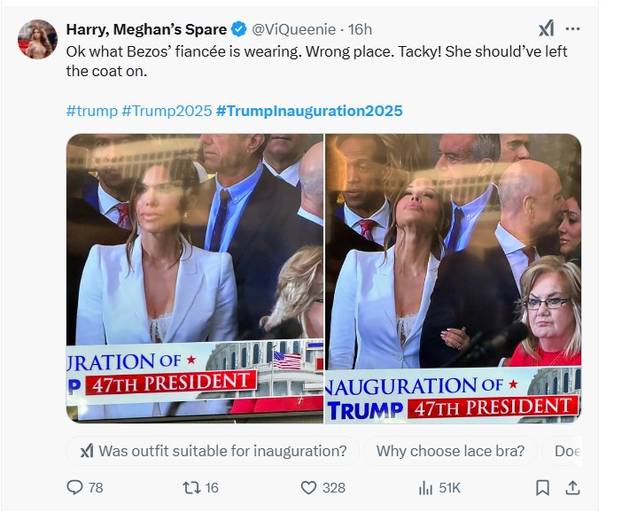Viewport: 622px width, 512px height.
Task: Click the share post icon
Action: [x=573, y=488]
